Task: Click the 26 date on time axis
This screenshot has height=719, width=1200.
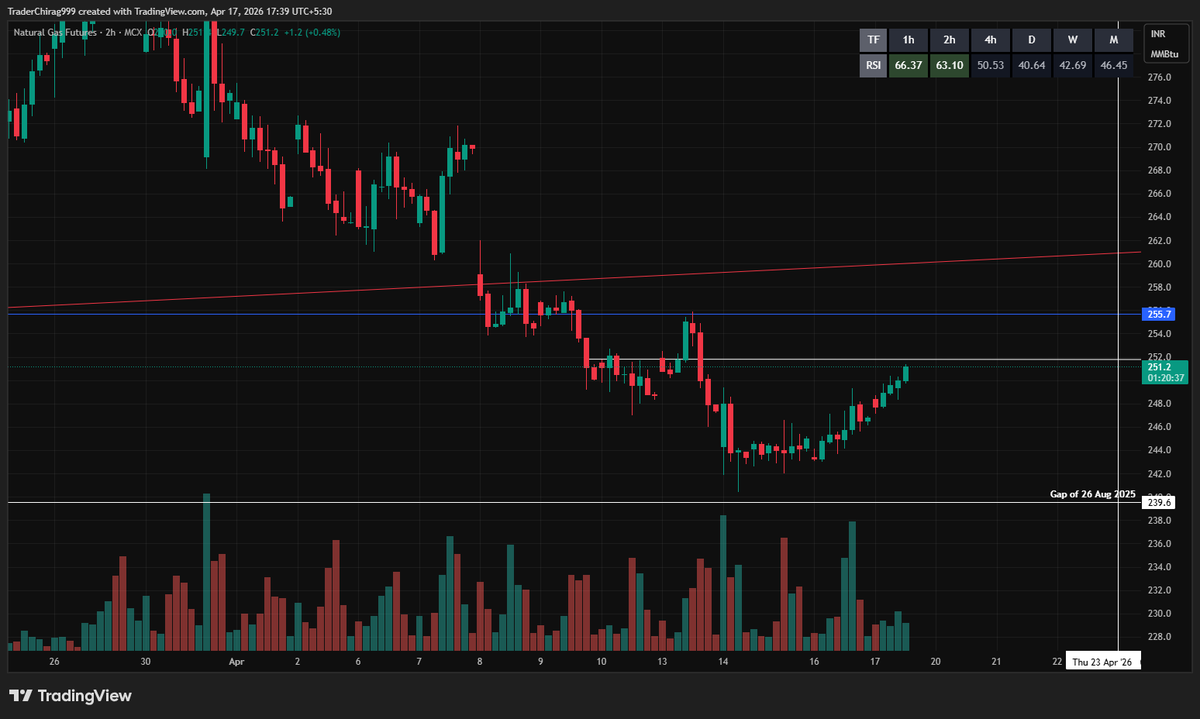Action: [54, 662]
